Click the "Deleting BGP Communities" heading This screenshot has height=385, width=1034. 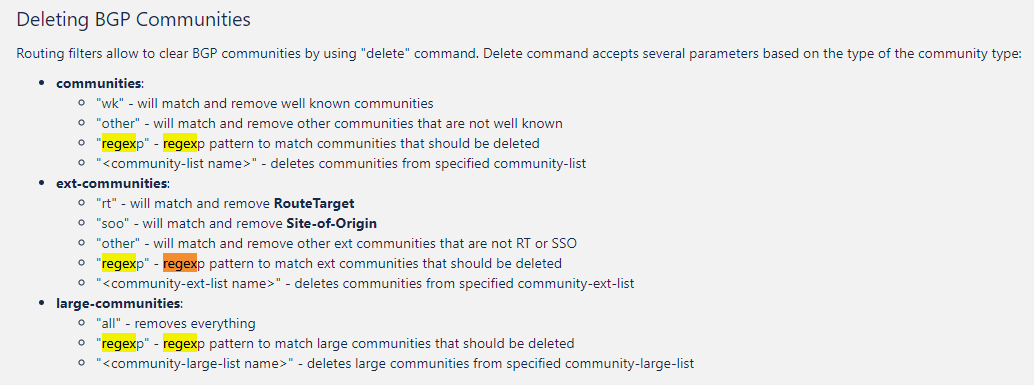pyautogui.click(x=133, y=20)
